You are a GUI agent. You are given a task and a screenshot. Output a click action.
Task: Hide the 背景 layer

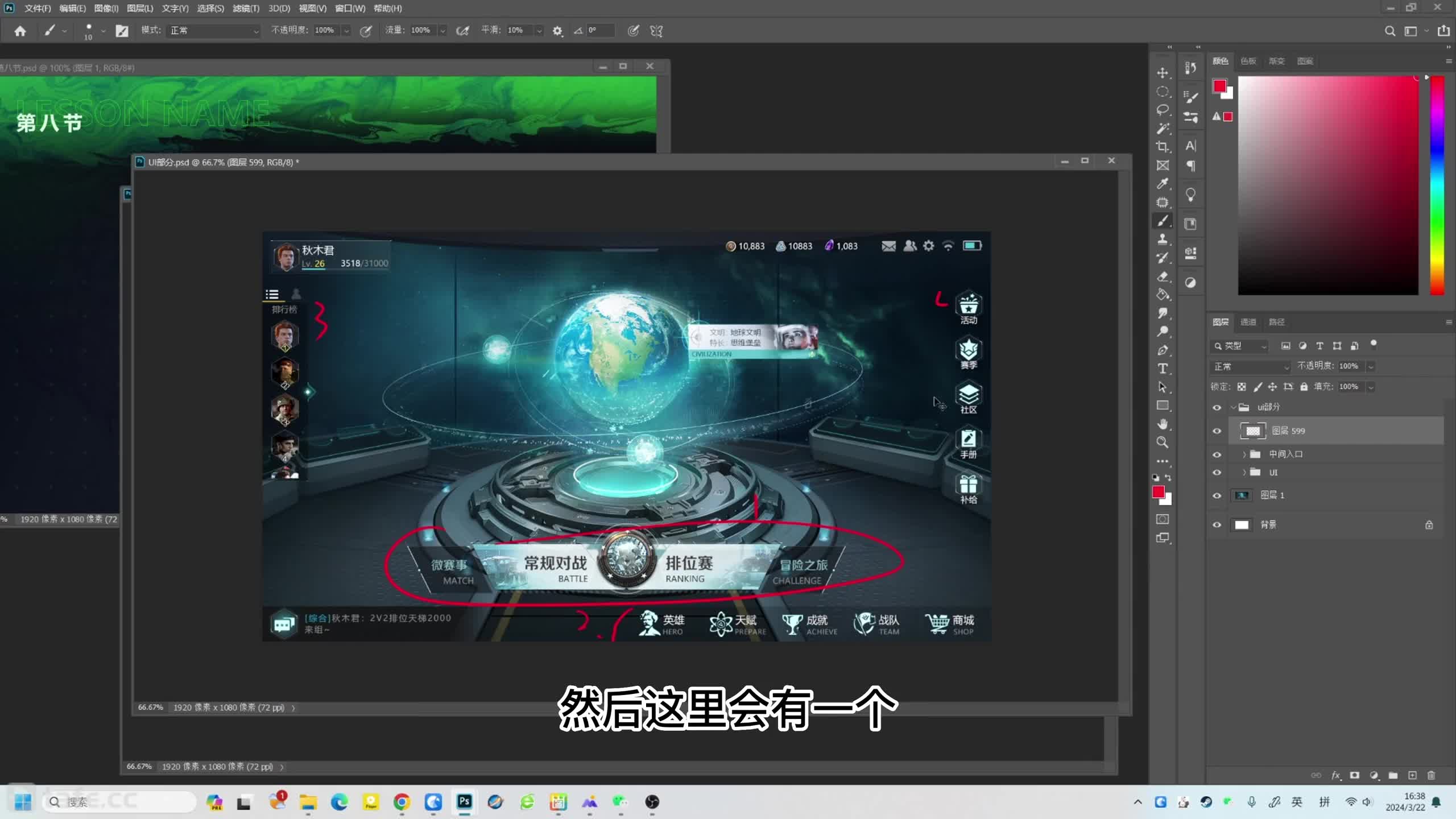point(1217,525)
